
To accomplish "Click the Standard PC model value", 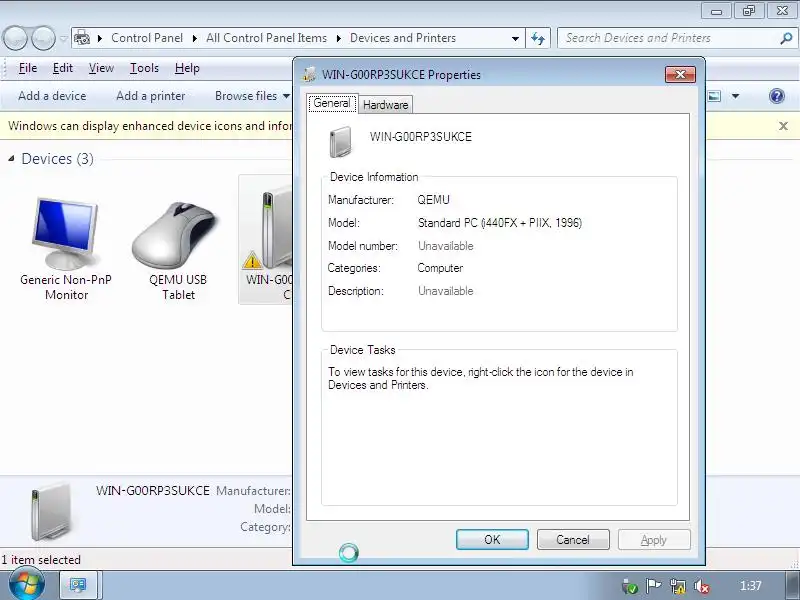I will click(x=499, y=223).
